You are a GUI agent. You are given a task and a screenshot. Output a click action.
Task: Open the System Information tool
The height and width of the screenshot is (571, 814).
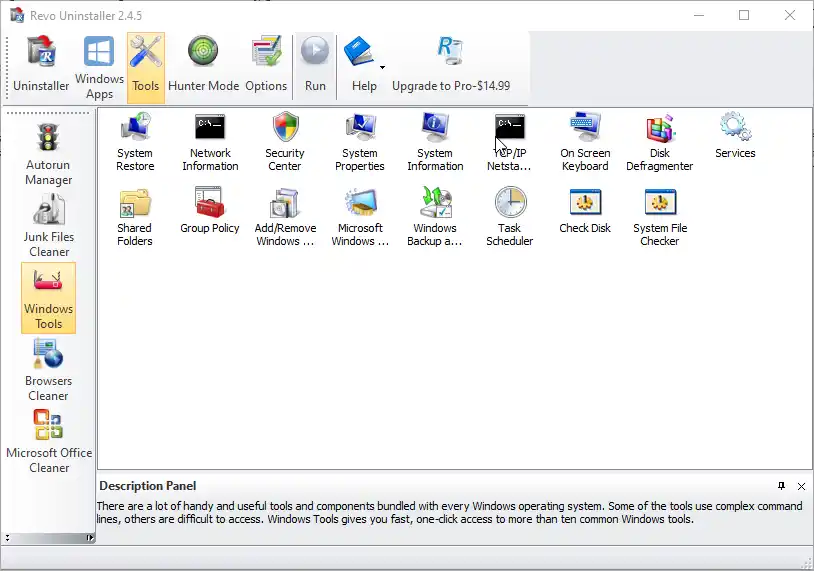435,142
